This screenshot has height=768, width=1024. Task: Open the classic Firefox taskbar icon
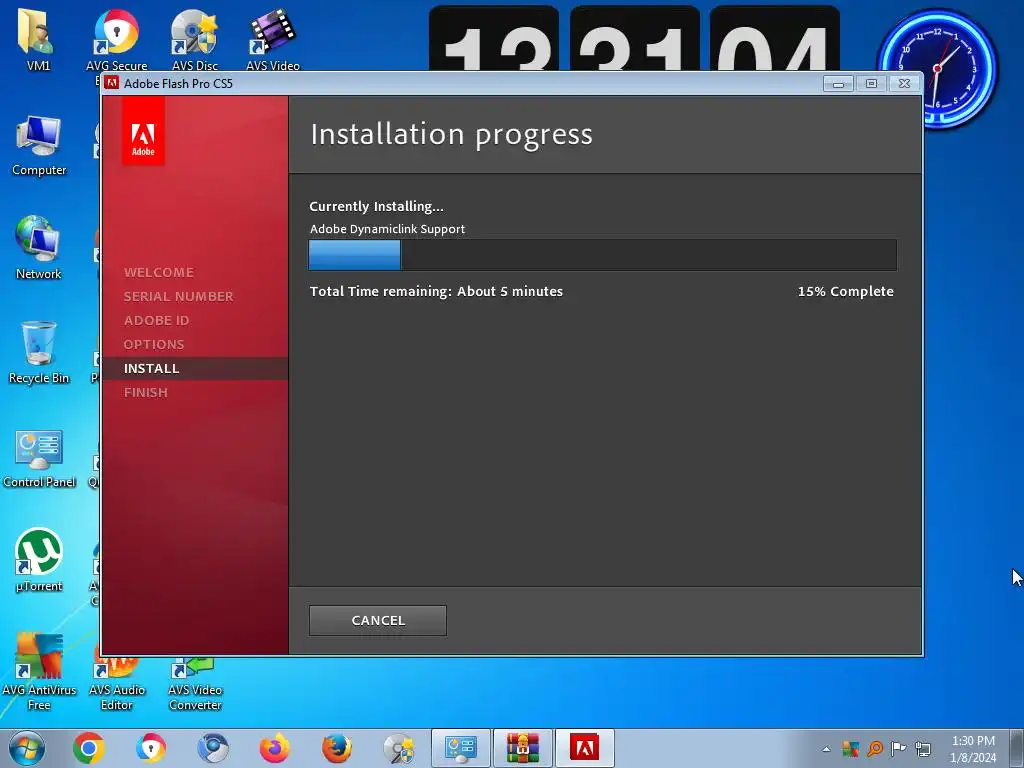337,748
